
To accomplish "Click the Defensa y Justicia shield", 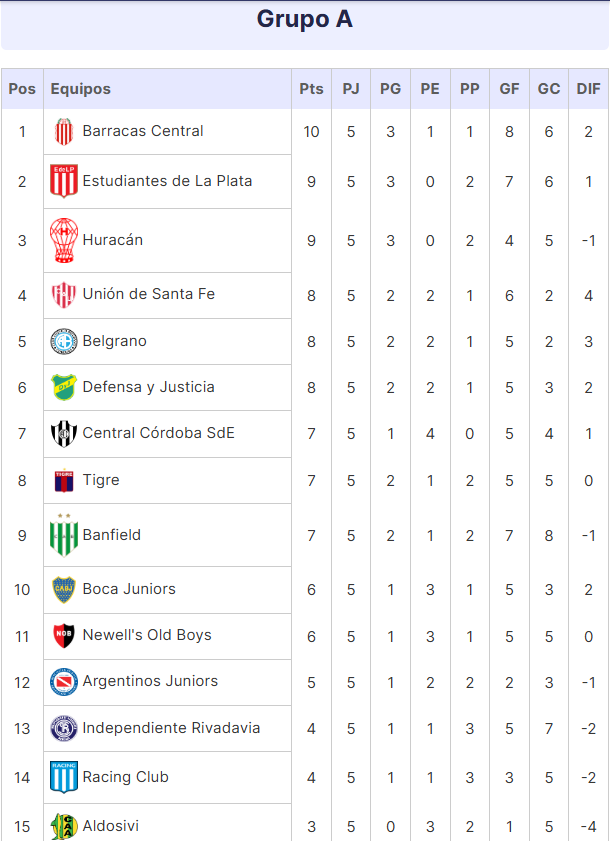I will (x=64, y=387).
